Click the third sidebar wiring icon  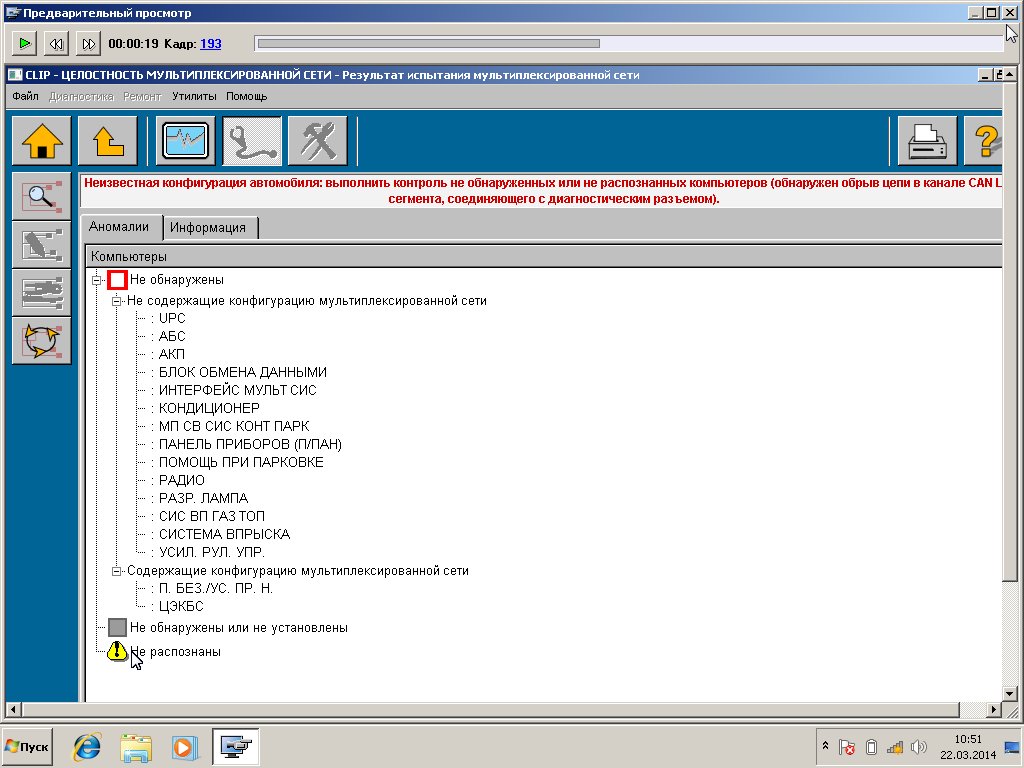pyautogui.click(x=42, y=293)
